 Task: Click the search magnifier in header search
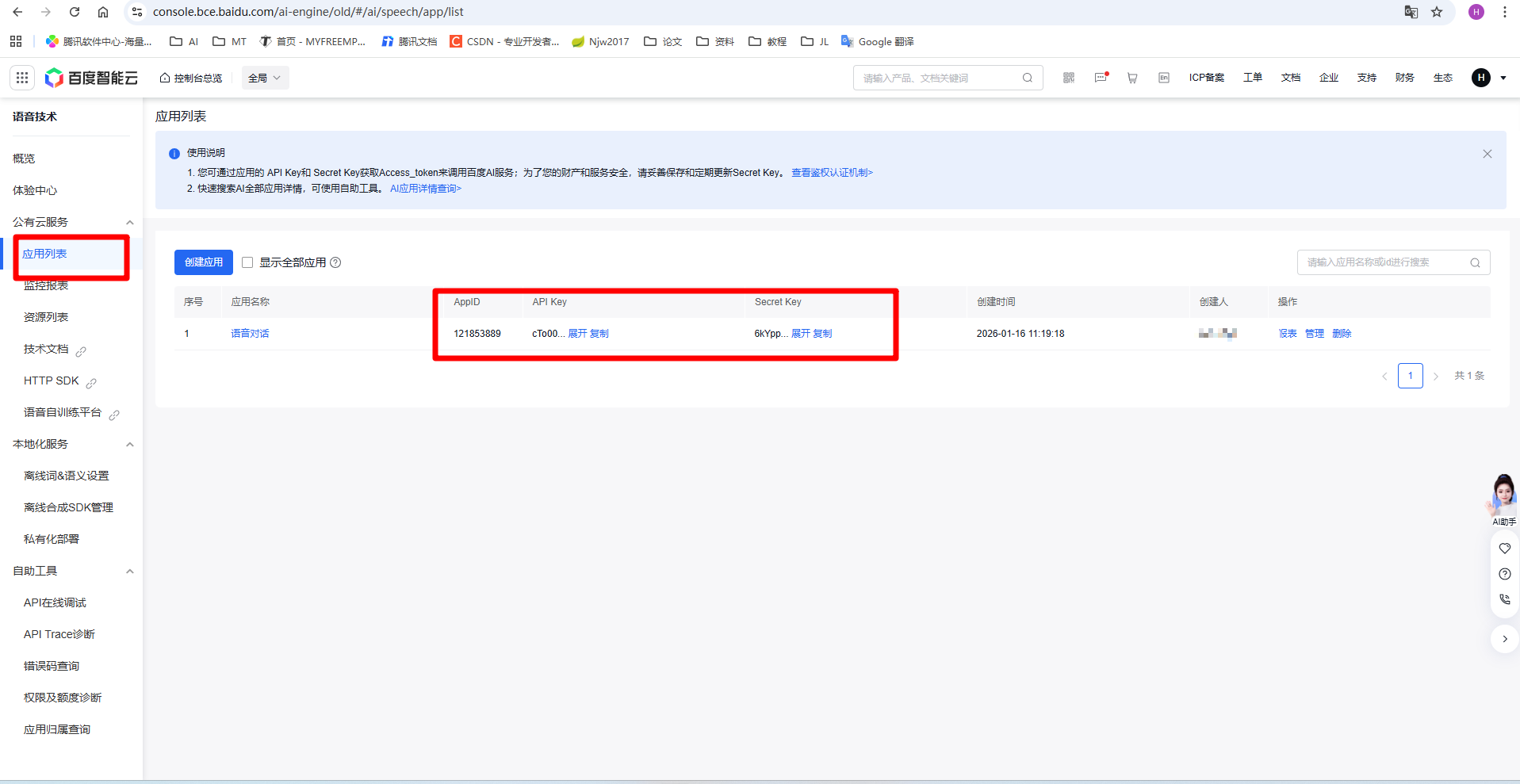point(1028,78)
